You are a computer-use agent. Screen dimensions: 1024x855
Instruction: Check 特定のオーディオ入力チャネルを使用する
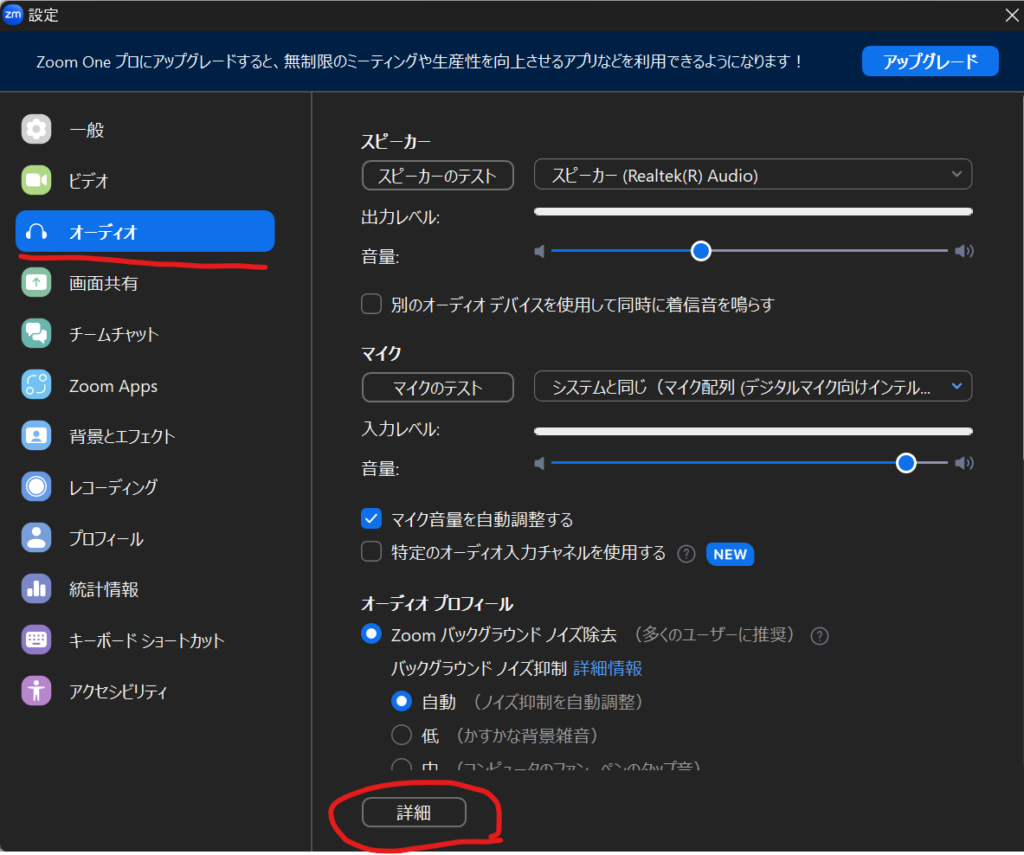tap(372, 552)
